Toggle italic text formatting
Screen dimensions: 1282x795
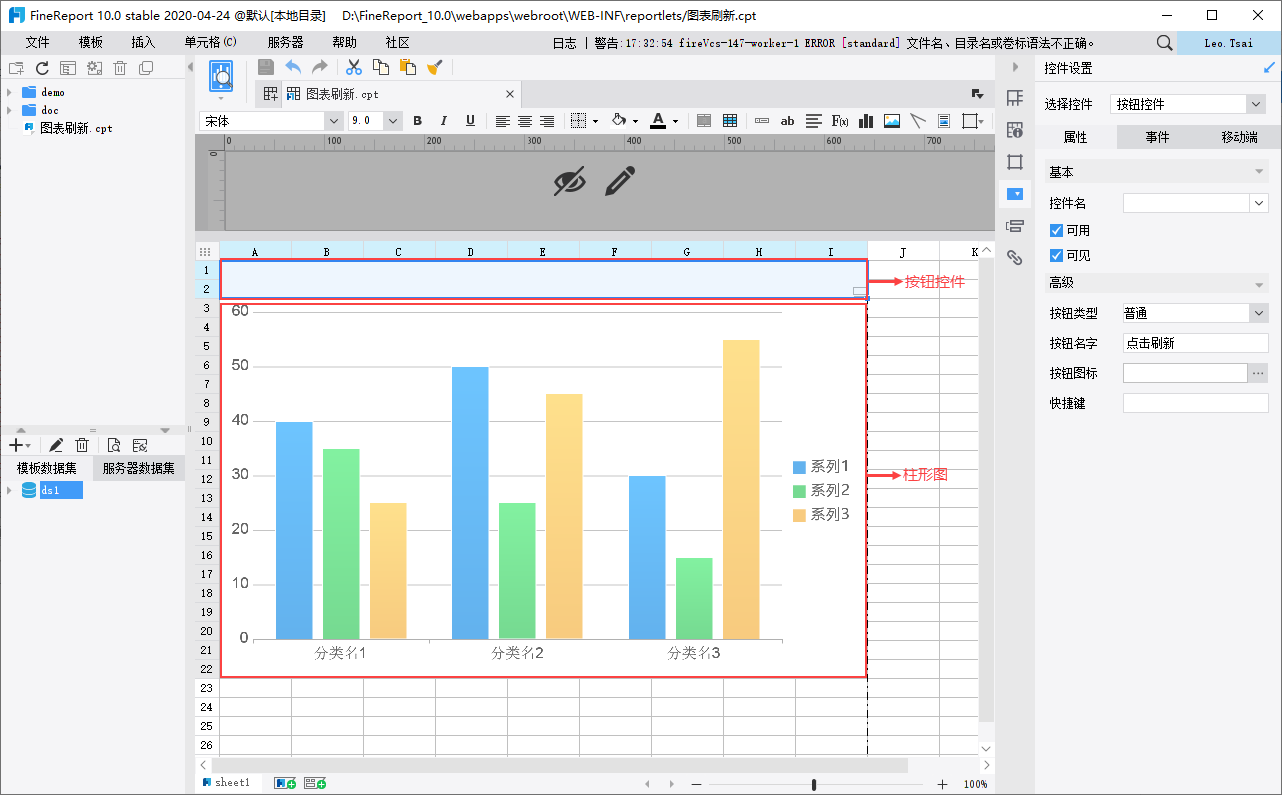pyautogui.click(x=444, y=121)
